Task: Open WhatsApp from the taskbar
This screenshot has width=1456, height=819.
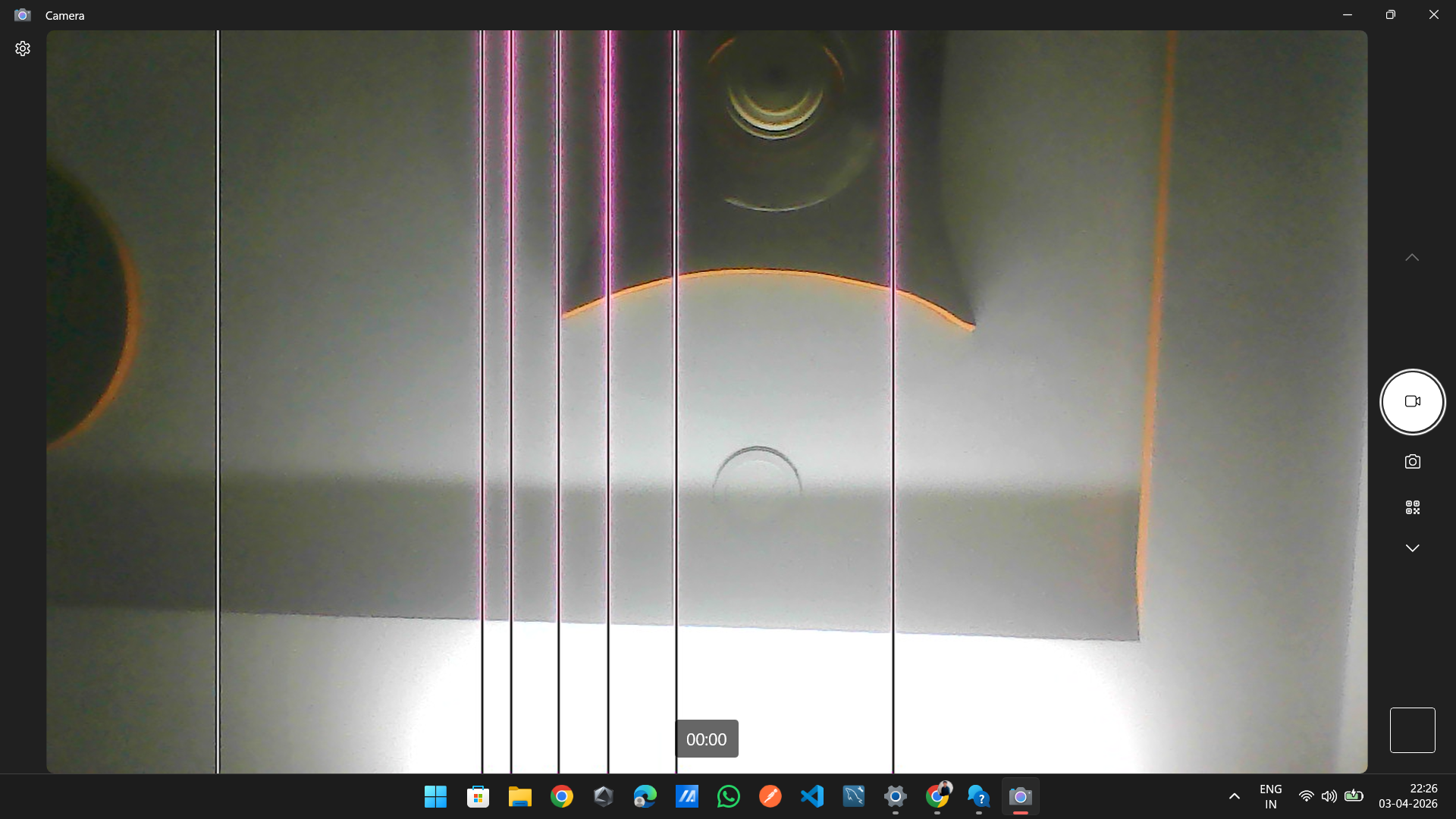Action: tap(728, 796)
